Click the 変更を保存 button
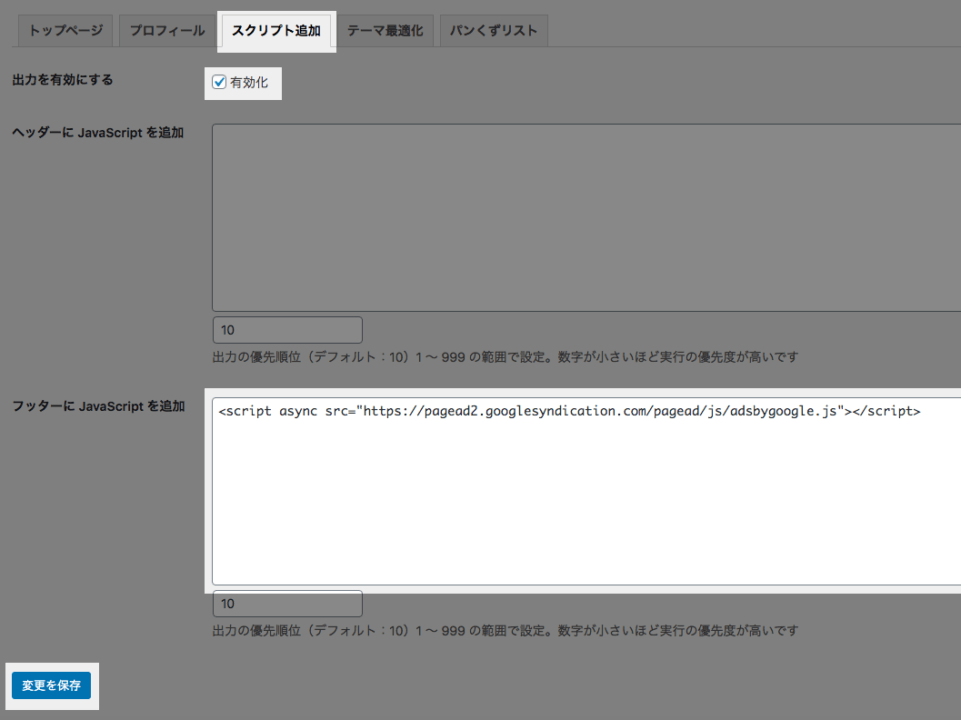The height and width of the screenshot is (720, 961). pyautogui.click(x=51, y=685)
